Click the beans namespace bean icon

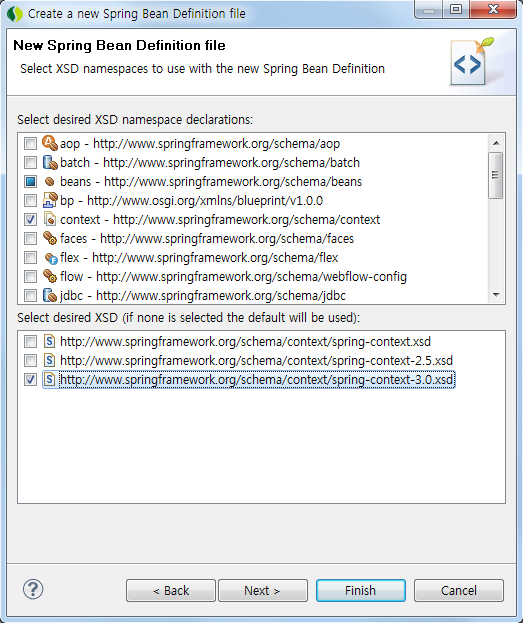pos(50,182)
